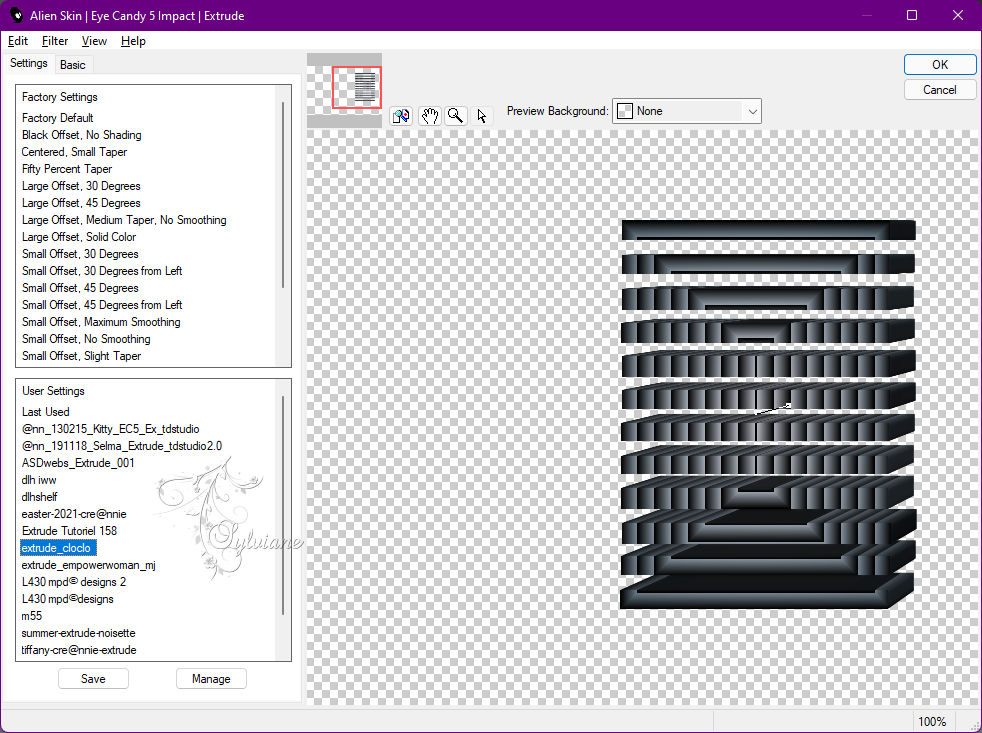This screenshot has height=733, width=982.
Task: Click the Manage settings button
Action: (x=211, y=678)
